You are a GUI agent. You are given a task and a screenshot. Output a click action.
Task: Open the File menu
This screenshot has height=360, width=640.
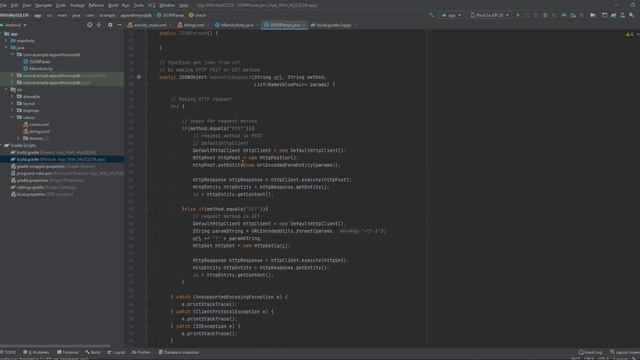tap(3, 5)
